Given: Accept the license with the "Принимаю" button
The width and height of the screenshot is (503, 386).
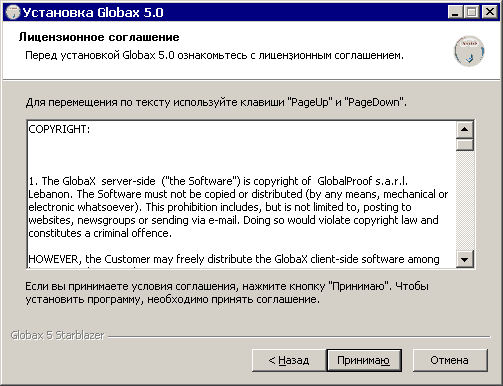Looking at the screenshot, I should click(364, 360).
